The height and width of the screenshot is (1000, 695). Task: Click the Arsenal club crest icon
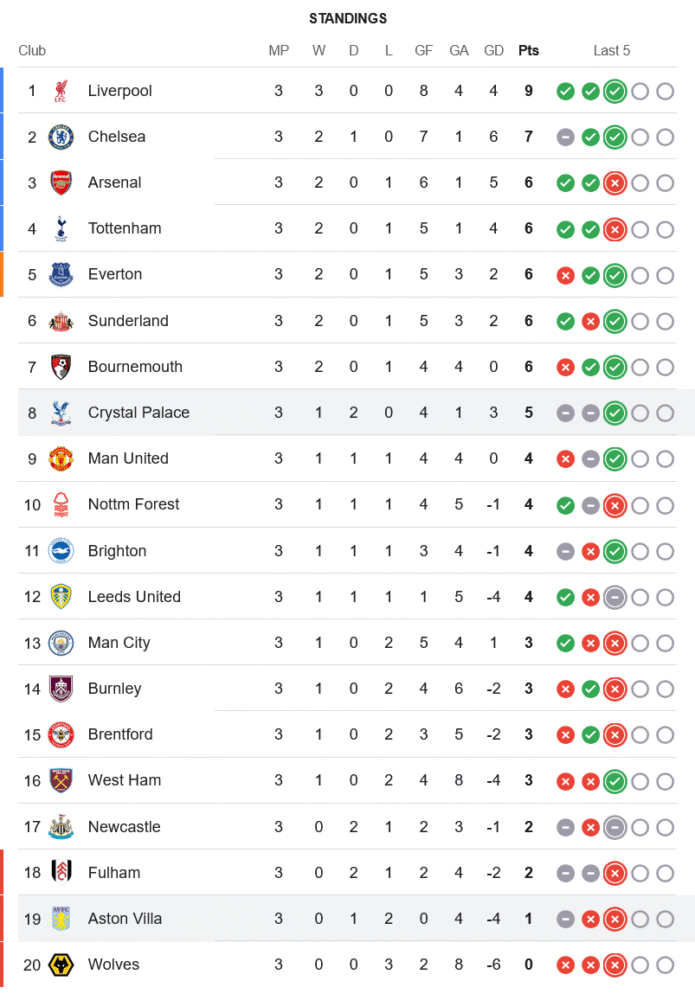61,183
